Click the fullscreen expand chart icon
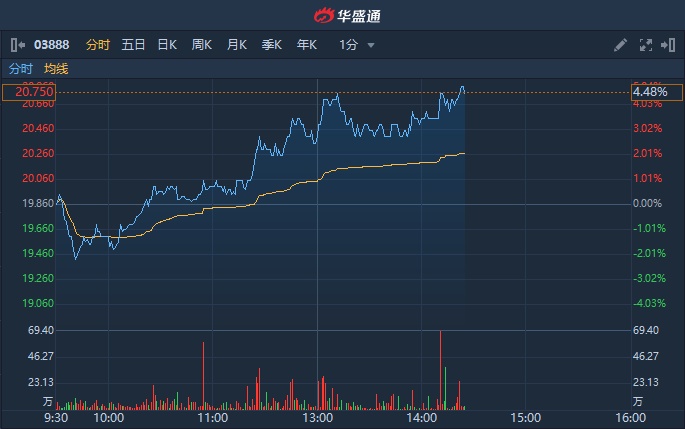The image size is (685, 429). 645,45
